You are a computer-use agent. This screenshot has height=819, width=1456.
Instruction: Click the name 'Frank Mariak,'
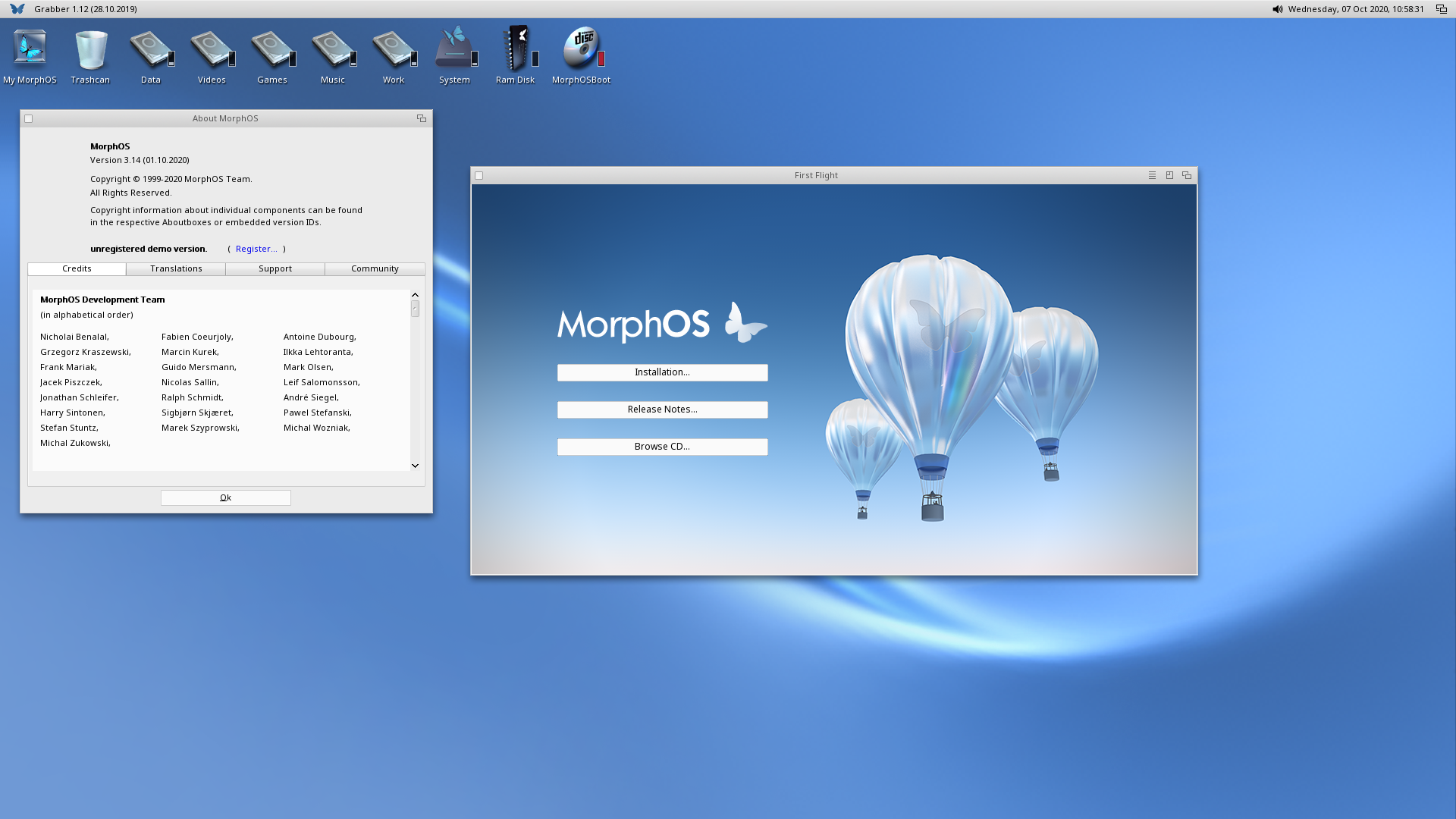[68, 367]
